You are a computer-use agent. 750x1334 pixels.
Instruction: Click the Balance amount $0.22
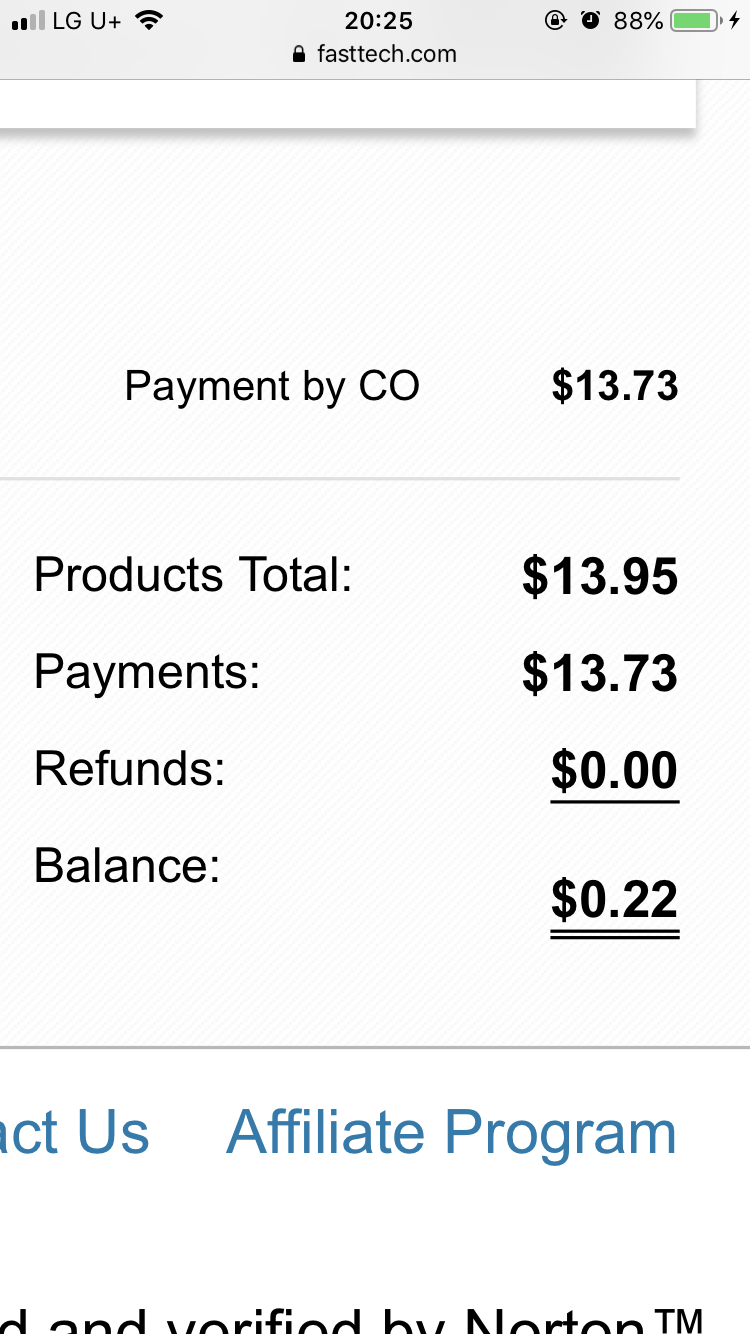[x=614, y=899]
